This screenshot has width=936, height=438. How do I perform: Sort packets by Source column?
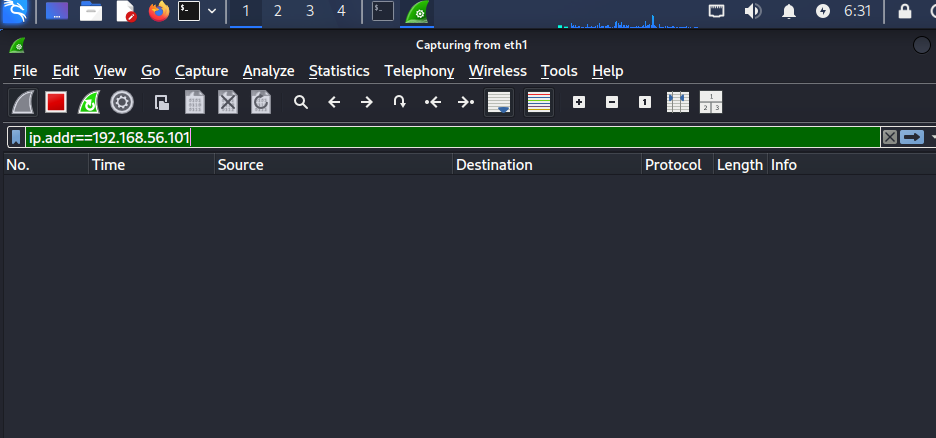(x=334, y=165)
